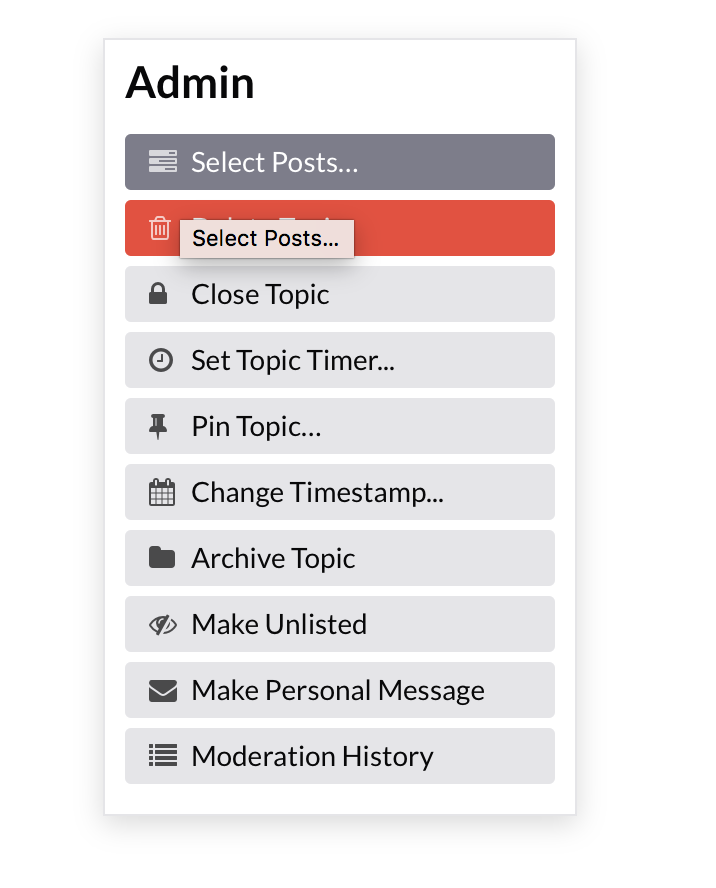This screenshot has width=716, height=888.
Task: Click the padlock icon for Close Topic
Action: click(159, 294)
